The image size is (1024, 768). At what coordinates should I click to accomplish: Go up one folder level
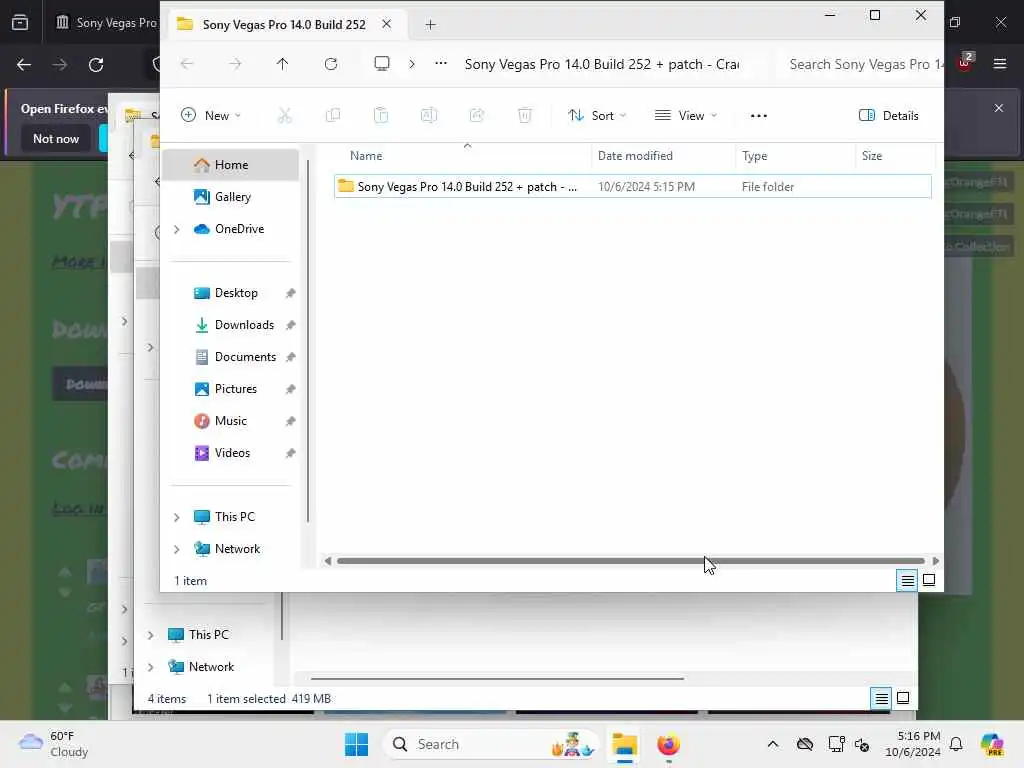click(282, 64)
